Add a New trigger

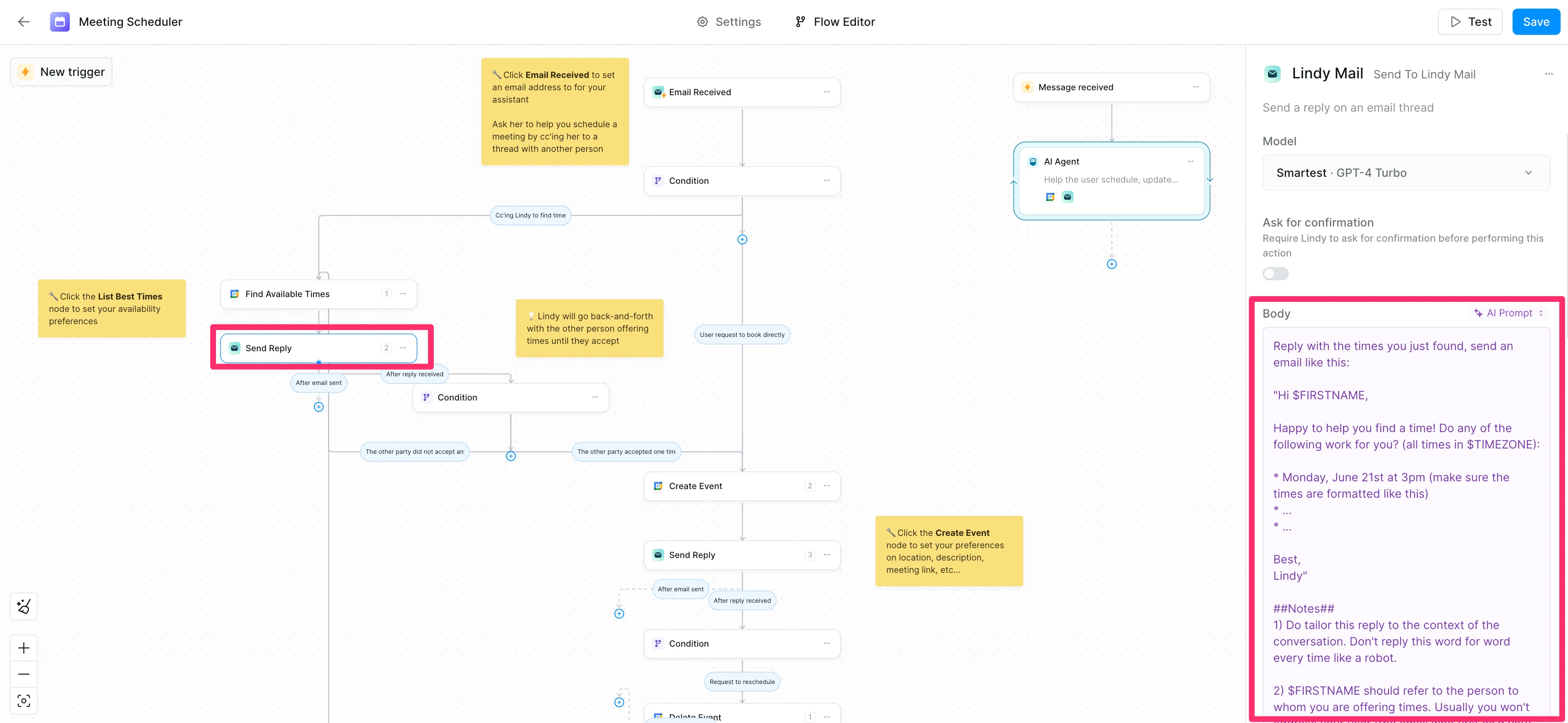pyautogui.click(x=62, y=72)
